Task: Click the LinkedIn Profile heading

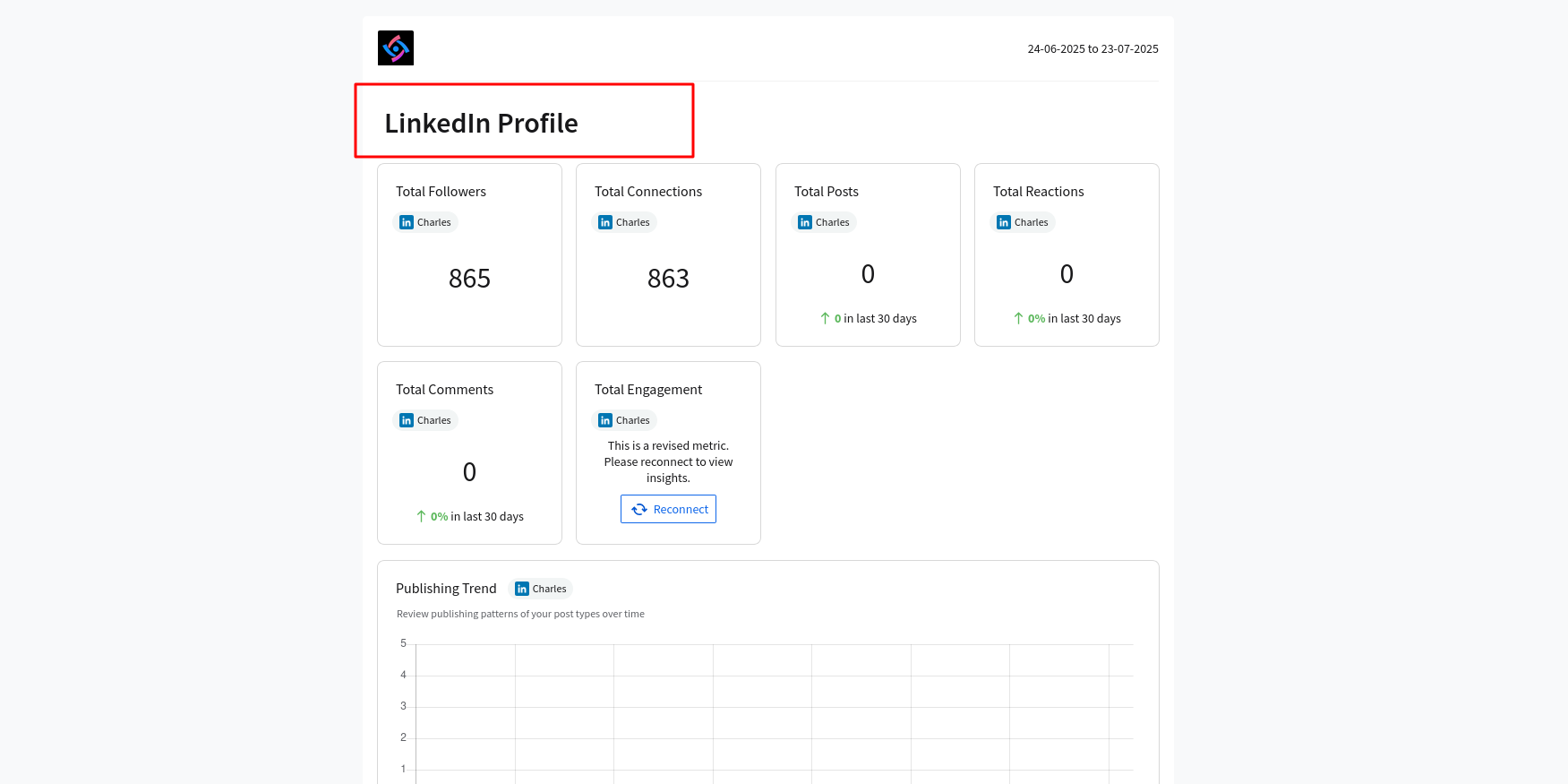Action: coord(481,123)
